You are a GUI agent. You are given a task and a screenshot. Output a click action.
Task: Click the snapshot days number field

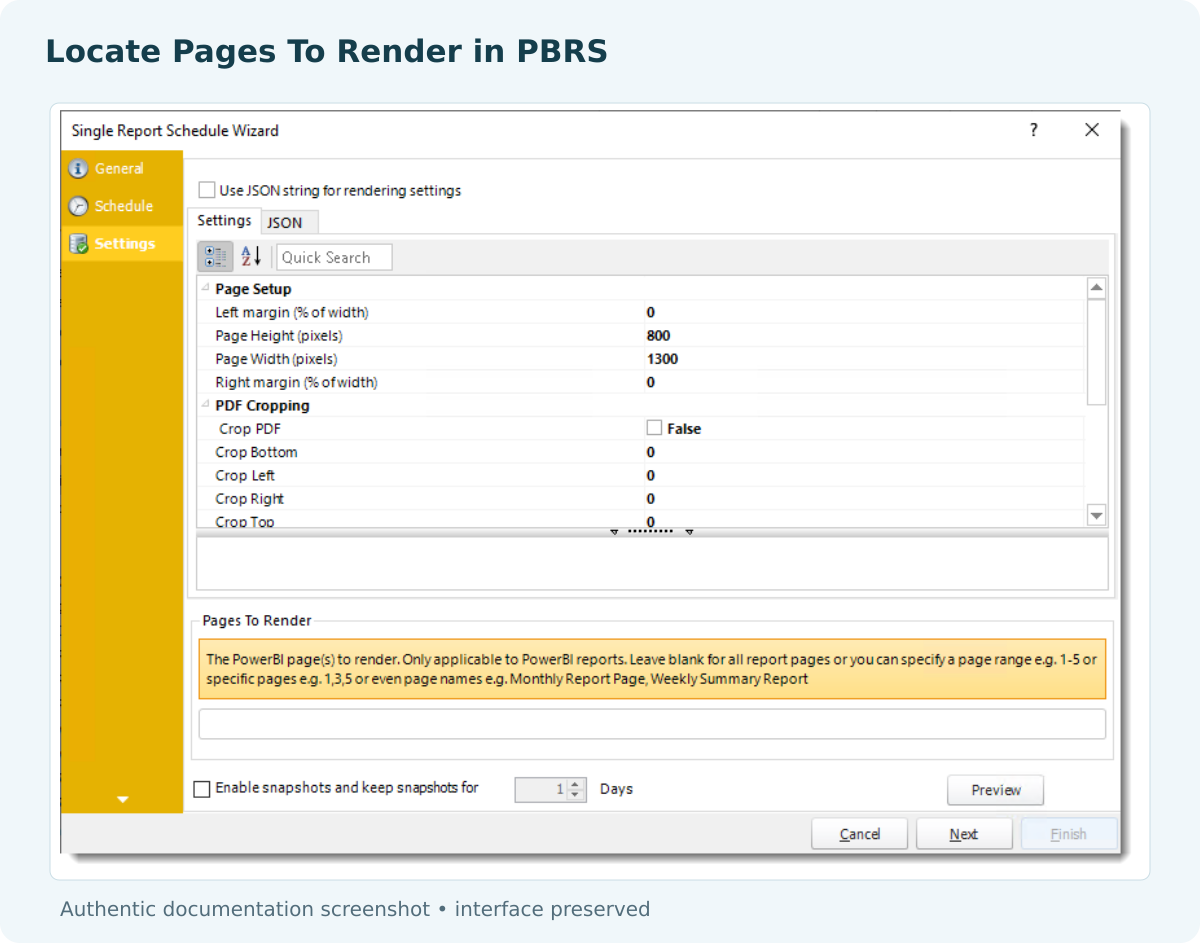[x=541, y=789]
